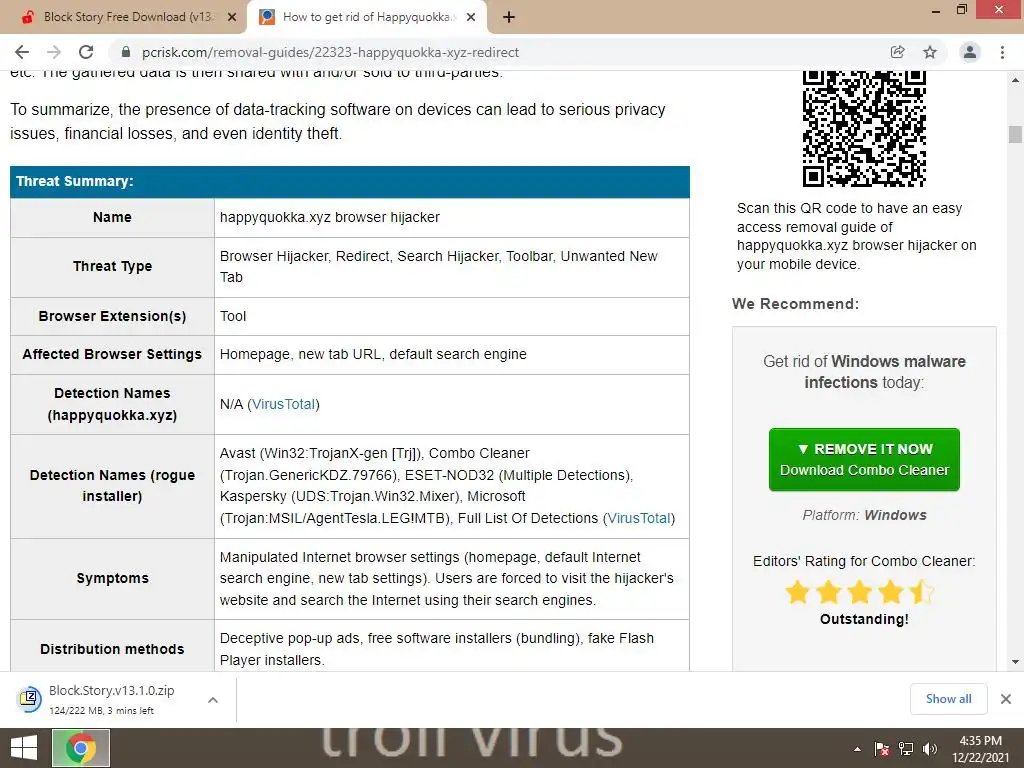
Task: Open network status tray icon
Action: coord(906,749)
